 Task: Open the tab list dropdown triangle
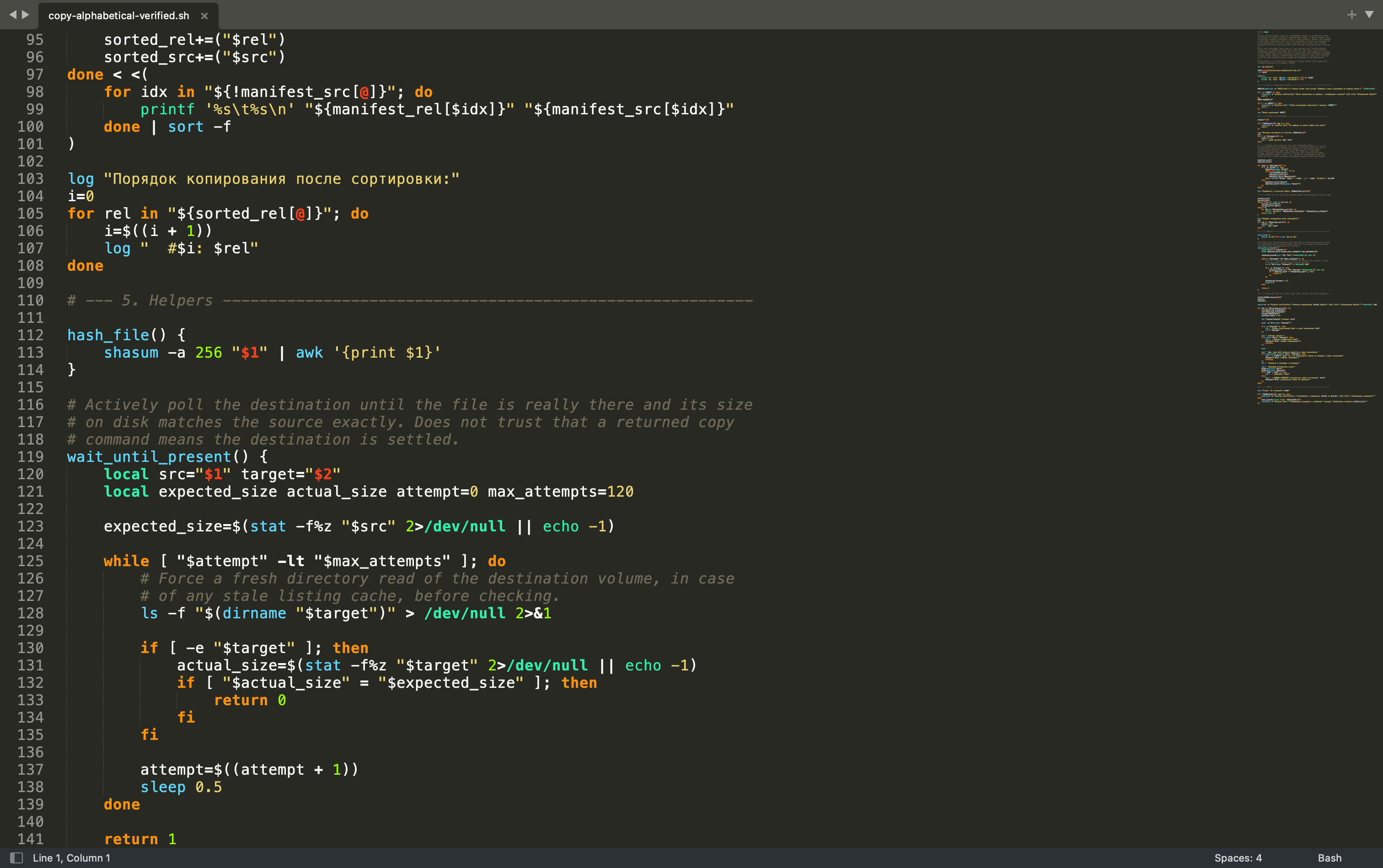1369,15
